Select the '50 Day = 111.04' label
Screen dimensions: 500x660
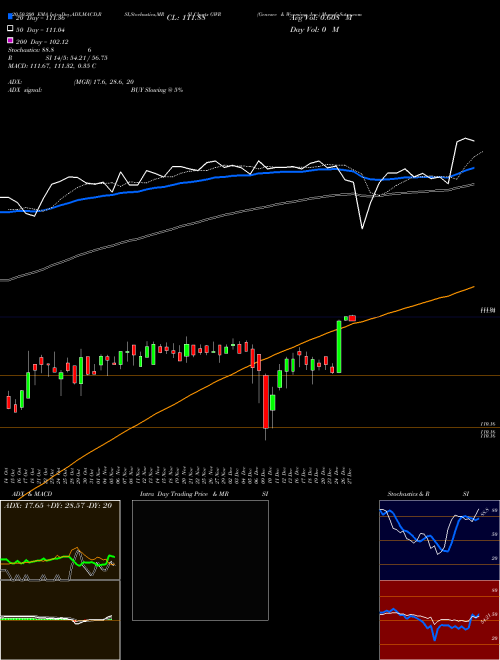tap(42, 30)
